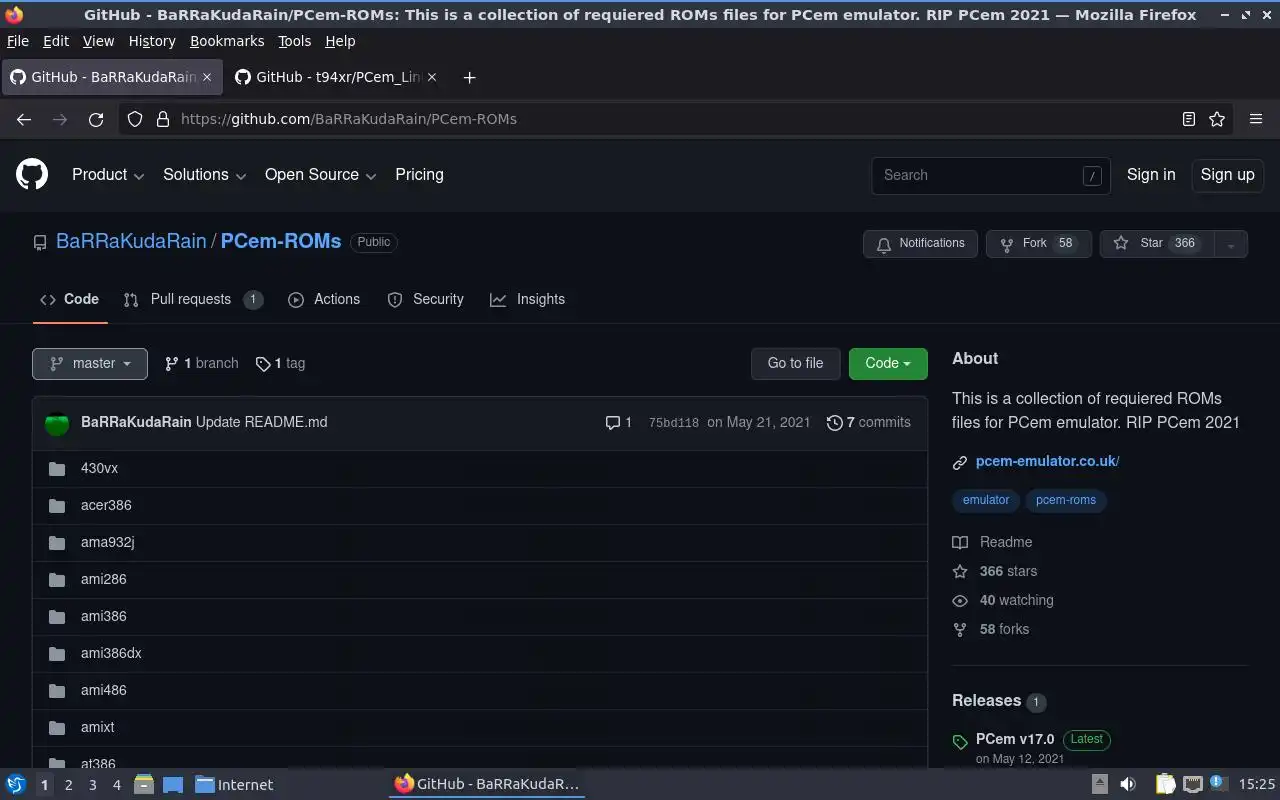Viewport: 1280px width, 800px height.
Task: Click the network icon in the system tray
Action: (x=1192, y=784)
